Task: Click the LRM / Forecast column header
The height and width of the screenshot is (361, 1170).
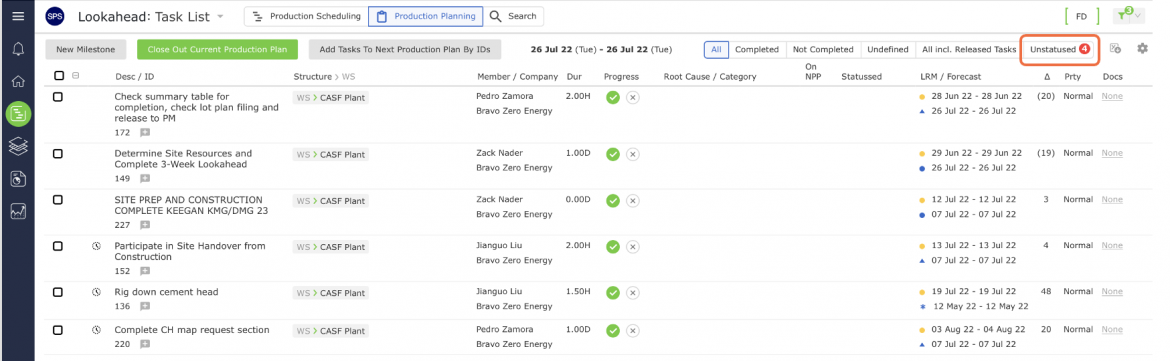Action: point(950,76)
